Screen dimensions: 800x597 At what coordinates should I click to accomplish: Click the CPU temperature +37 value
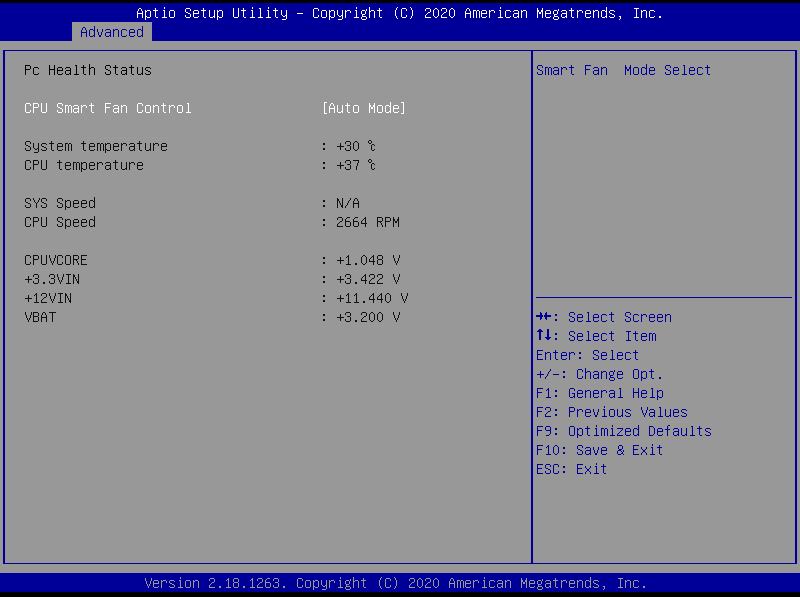[x=355, y=165]
